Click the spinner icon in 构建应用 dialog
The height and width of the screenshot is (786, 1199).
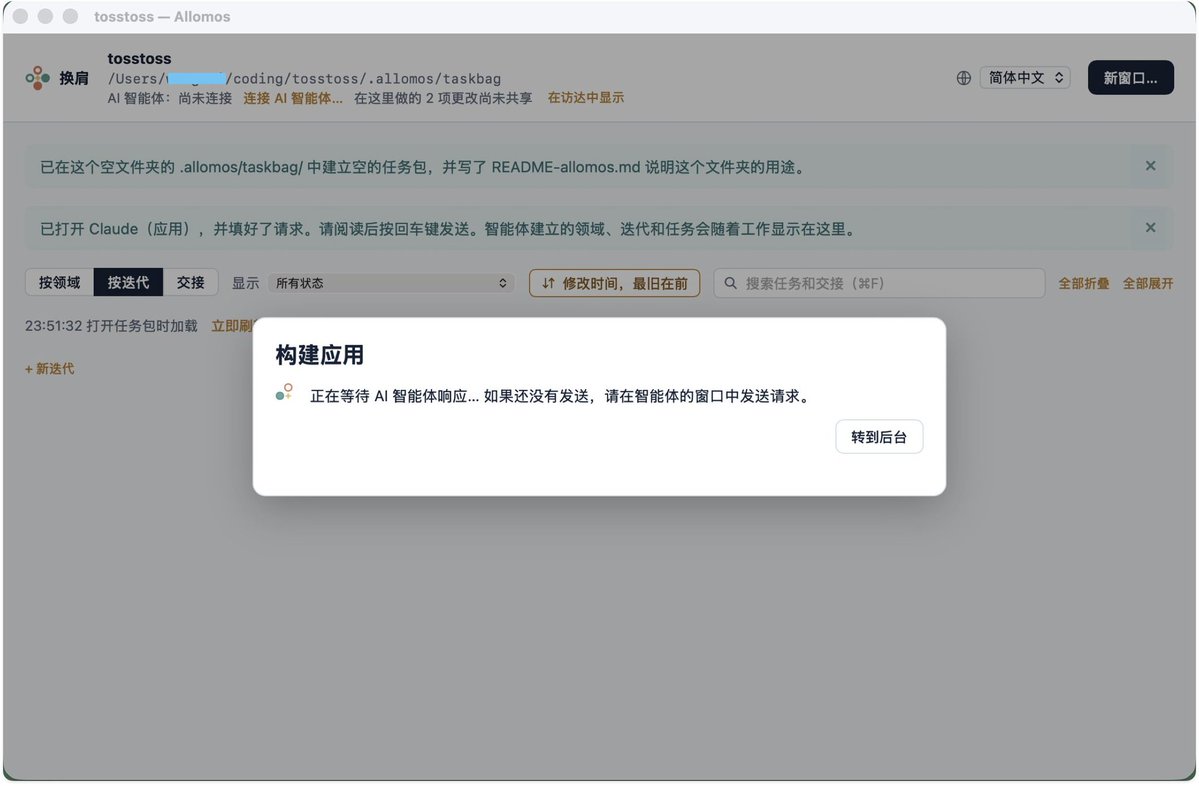click(x=284, y=392)
